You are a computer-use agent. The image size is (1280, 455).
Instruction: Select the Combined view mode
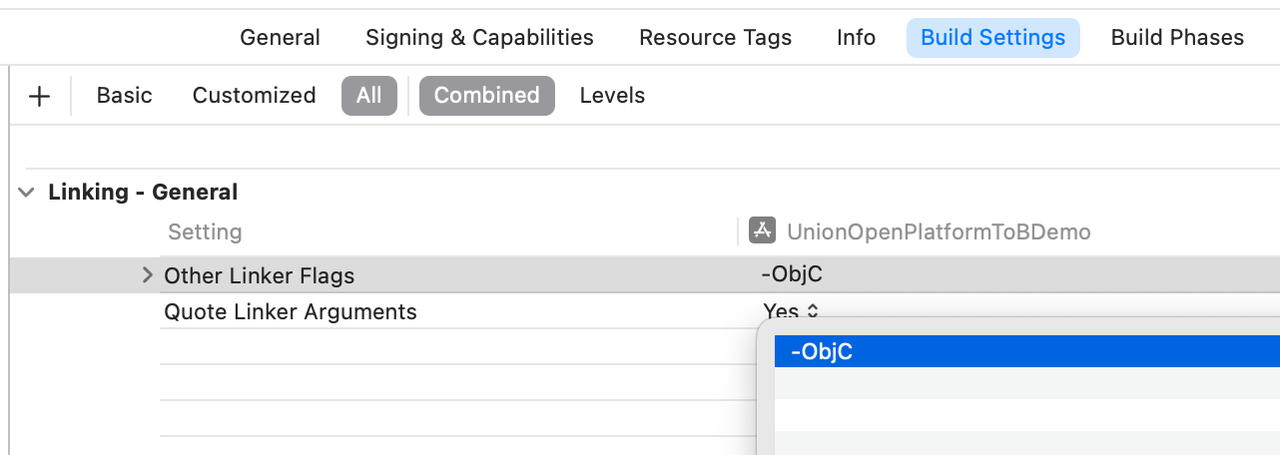tap(487, 96)
